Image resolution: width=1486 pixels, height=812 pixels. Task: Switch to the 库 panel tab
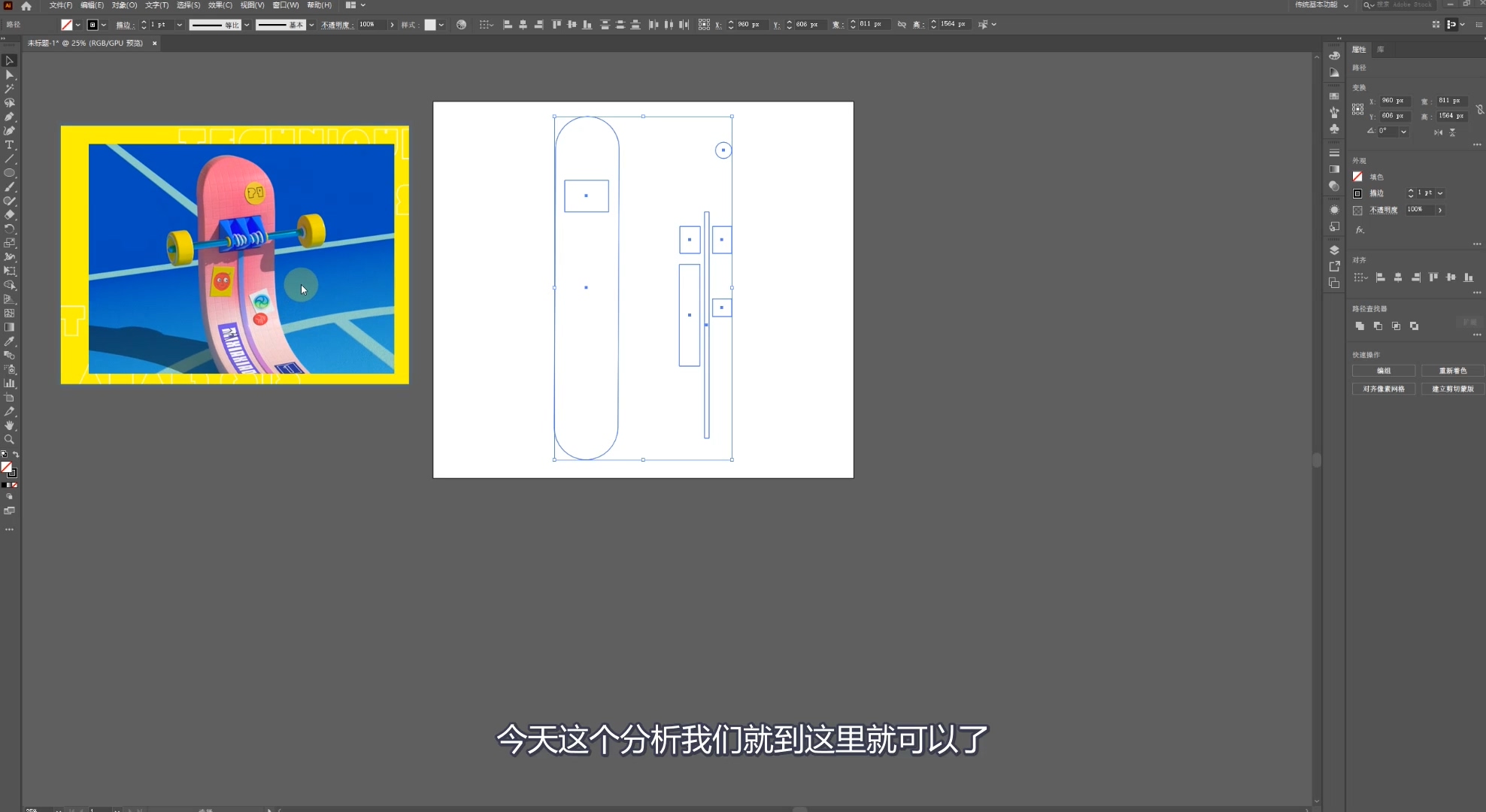(1381, 50)
